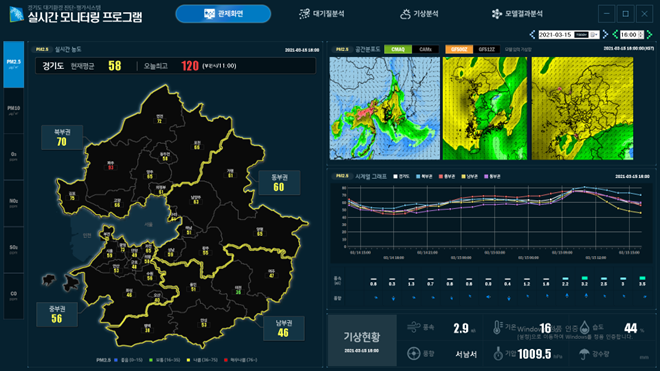662x373 pixels.
Task: Click the 모델결과분석 molecule icon
Action: pos(496,14)
